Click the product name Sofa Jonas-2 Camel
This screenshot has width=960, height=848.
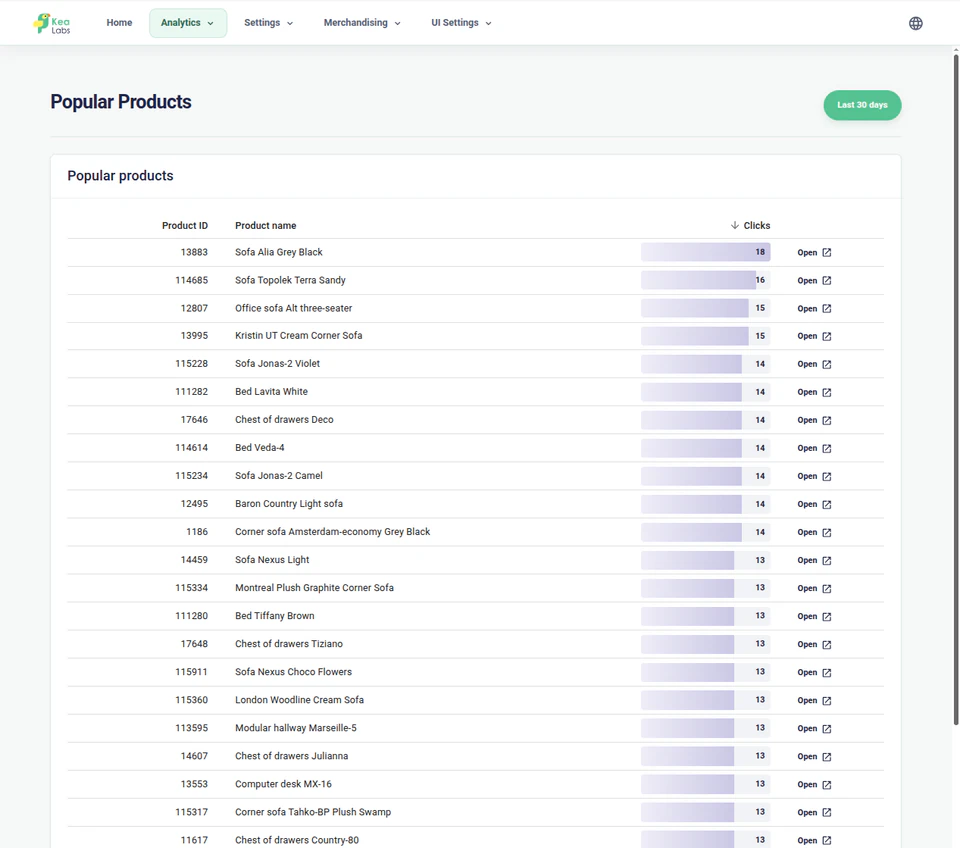tap(279, 476)
